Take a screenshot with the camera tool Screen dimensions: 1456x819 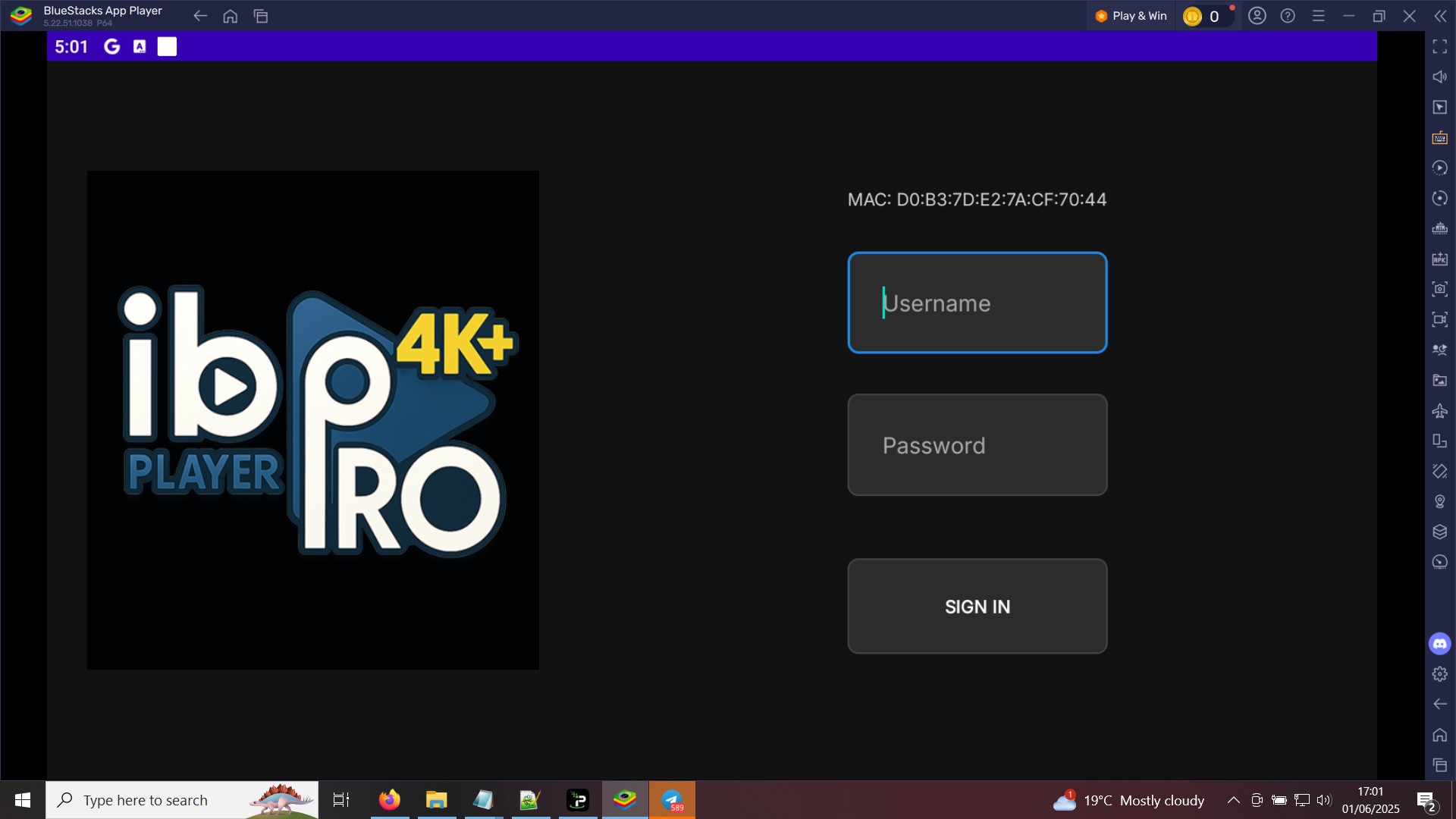(1439, 289)
